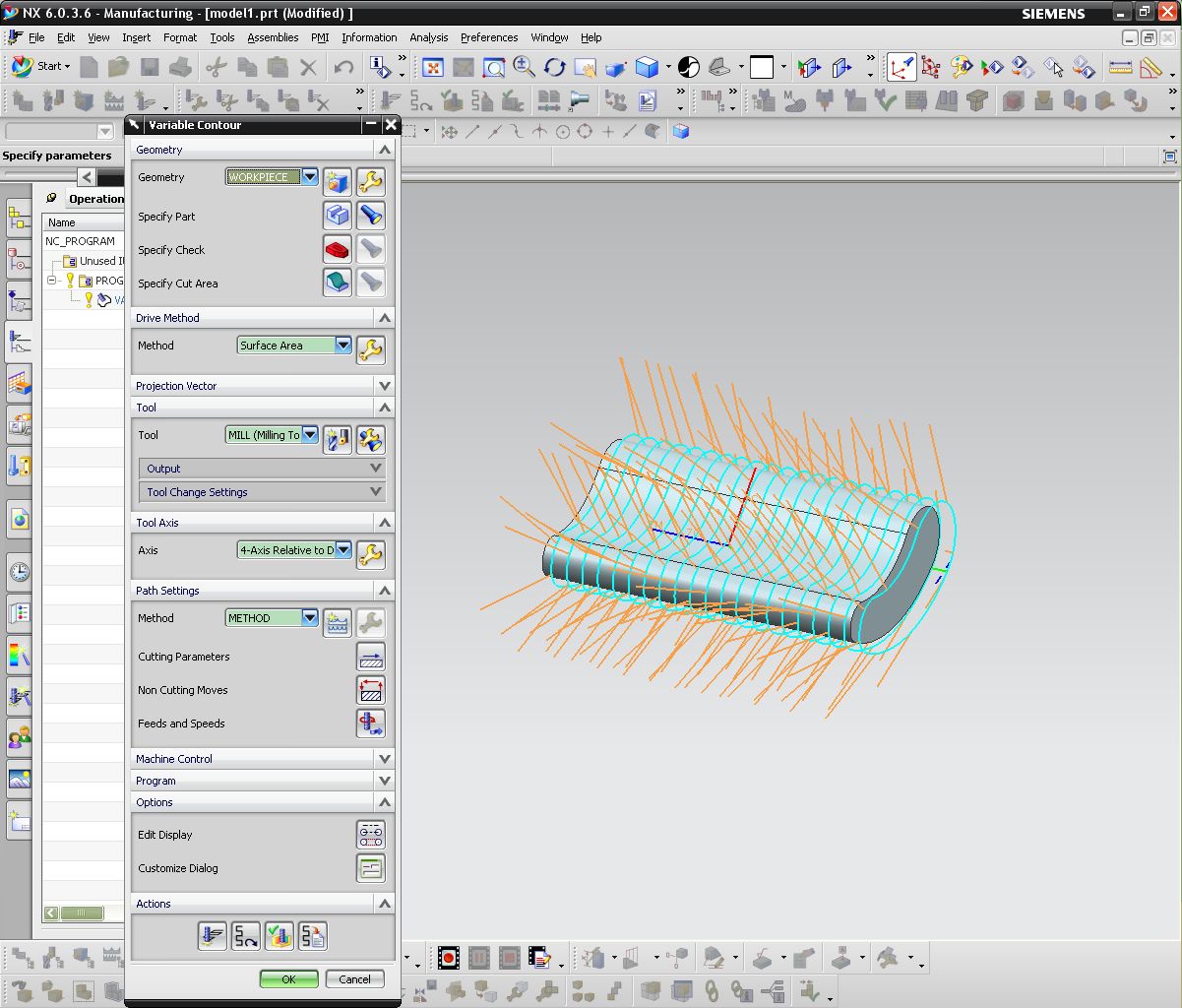This screenshot has width=1182, height=1008.
Task: Click Generate tool path action icon
Action: click(x=213, y=936)
